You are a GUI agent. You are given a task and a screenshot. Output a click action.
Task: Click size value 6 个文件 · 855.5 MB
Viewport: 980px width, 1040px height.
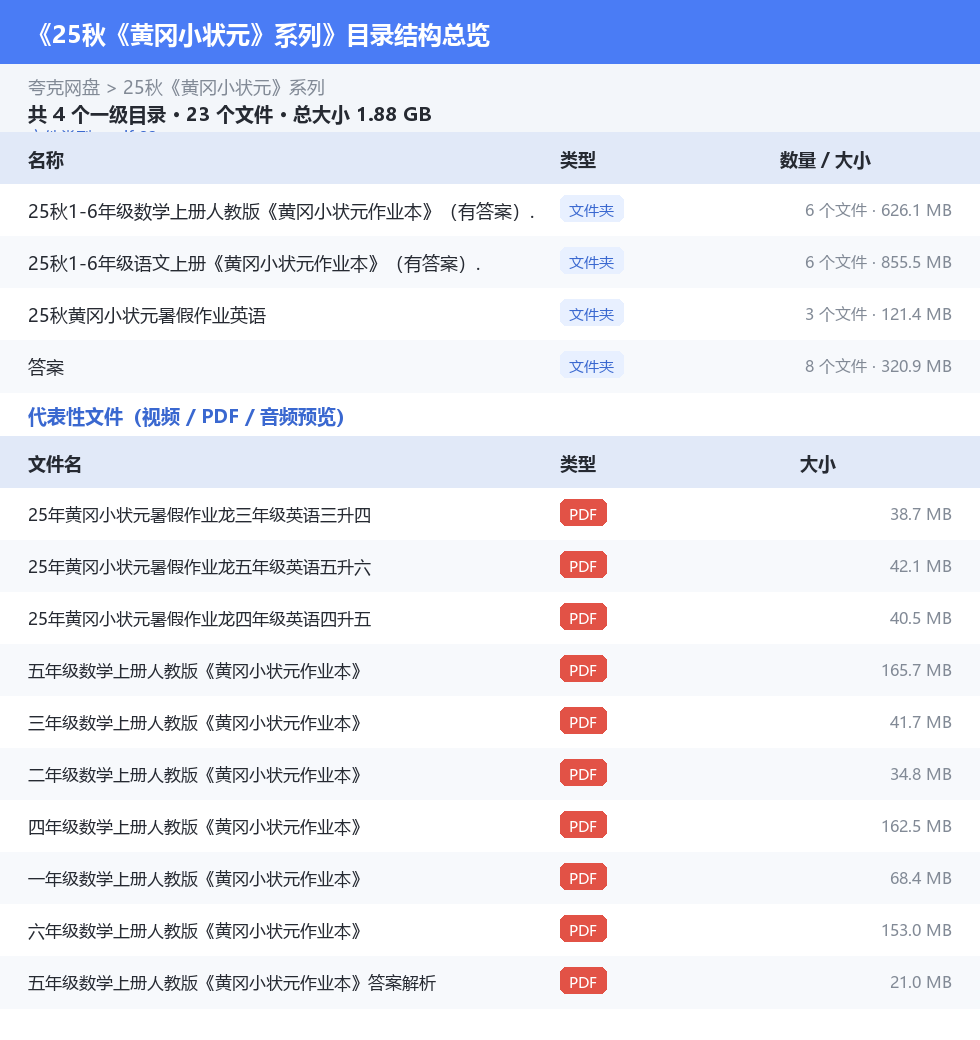(x=878, y=262)
